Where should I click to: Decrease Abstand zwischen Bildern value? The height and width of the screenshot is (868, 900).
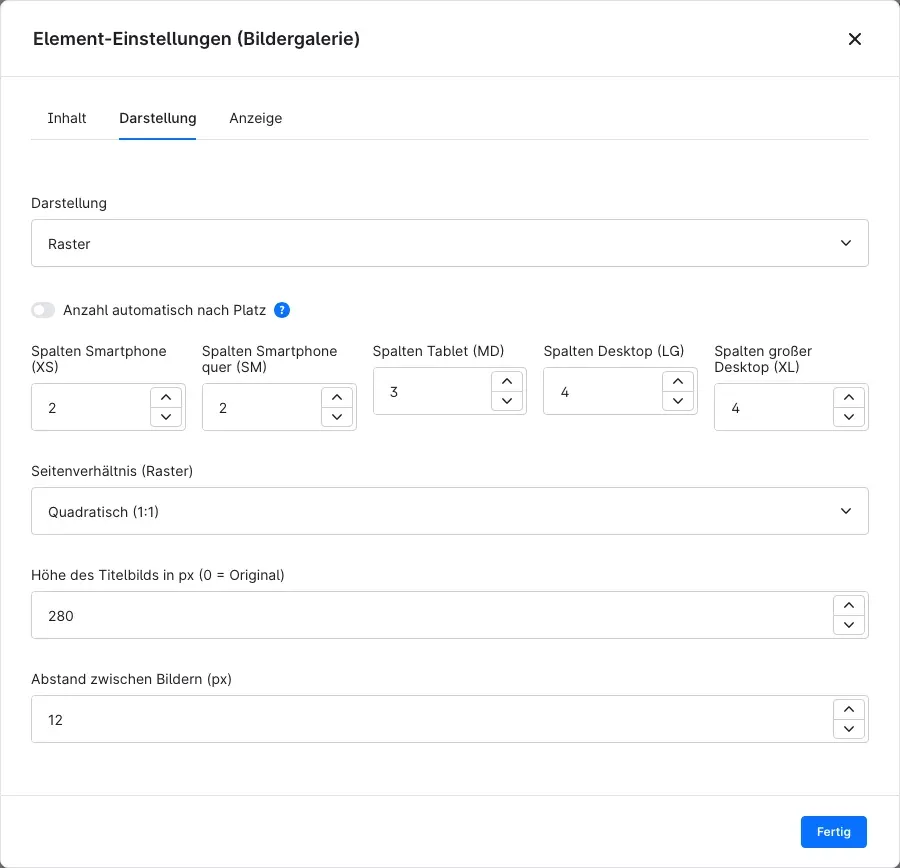(x=849, y=728)
